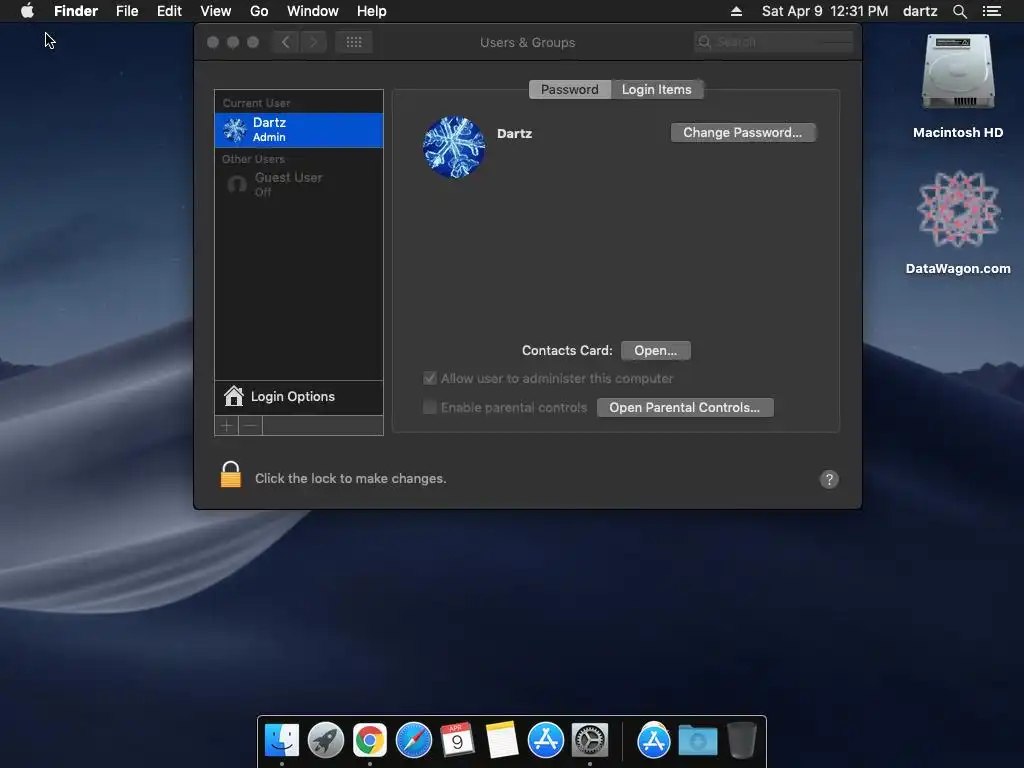Go back with the left chevron button
This screenshot has height=768, width=1024.
(x=285, y=42)
